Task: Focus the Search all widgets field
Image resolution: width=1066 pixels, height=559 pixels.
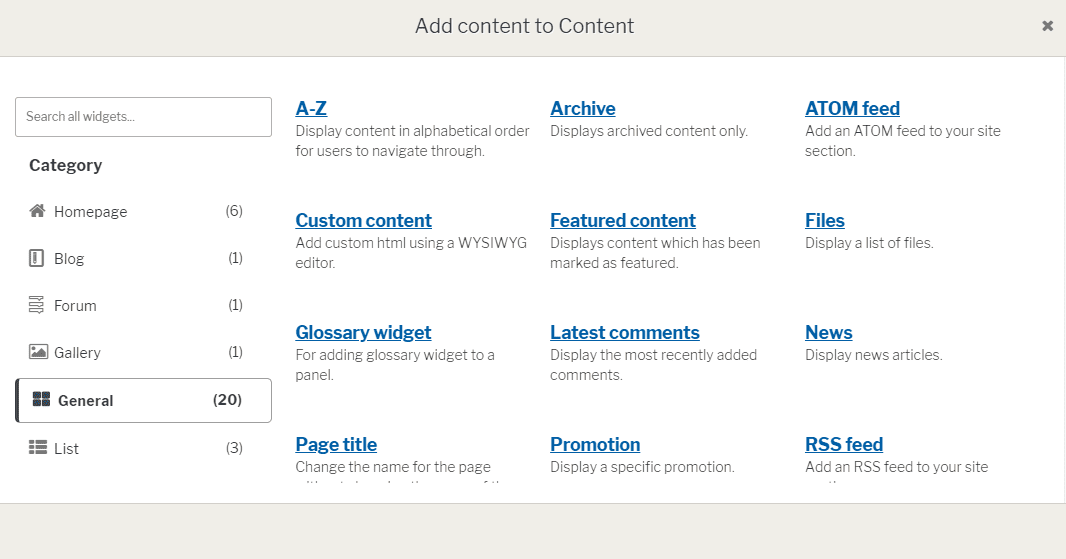Action: click(143, 117)
